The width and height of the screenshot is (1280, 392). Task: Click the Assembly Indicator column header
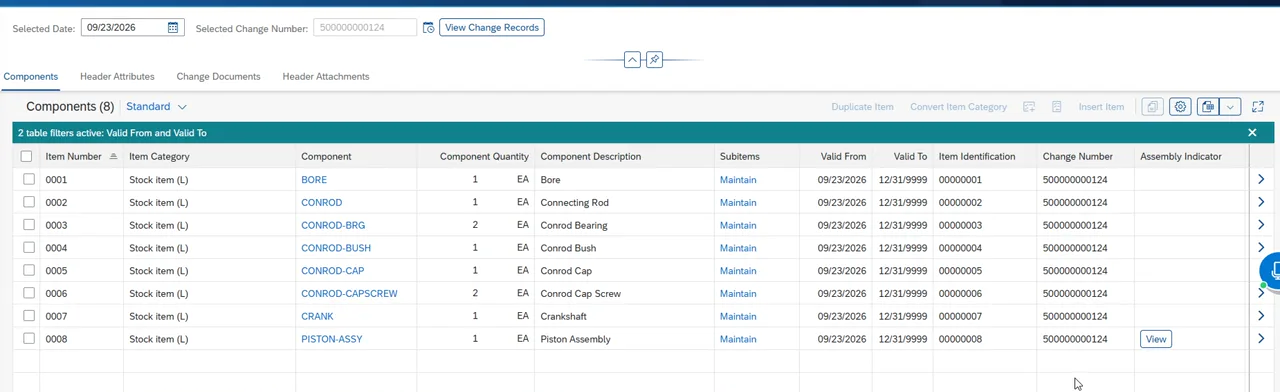pyautogui.click(x=1191, y=156)
